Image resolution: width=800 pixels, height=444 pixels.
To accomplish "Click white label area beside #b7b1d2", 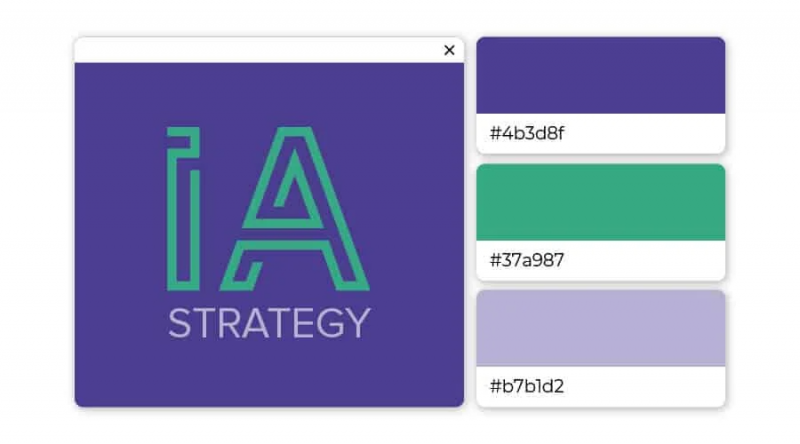I will [644, 386].
